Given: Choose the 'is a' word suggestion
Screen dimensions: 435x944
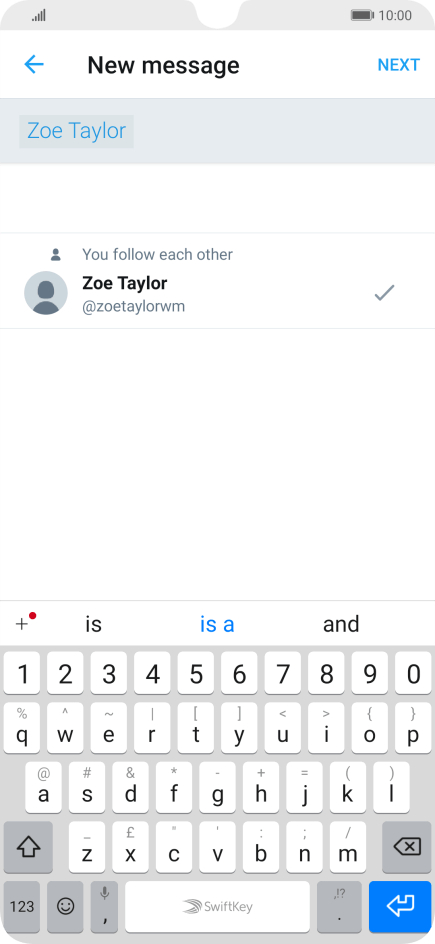Looking at the screenshot, I should tap(217, 624).
